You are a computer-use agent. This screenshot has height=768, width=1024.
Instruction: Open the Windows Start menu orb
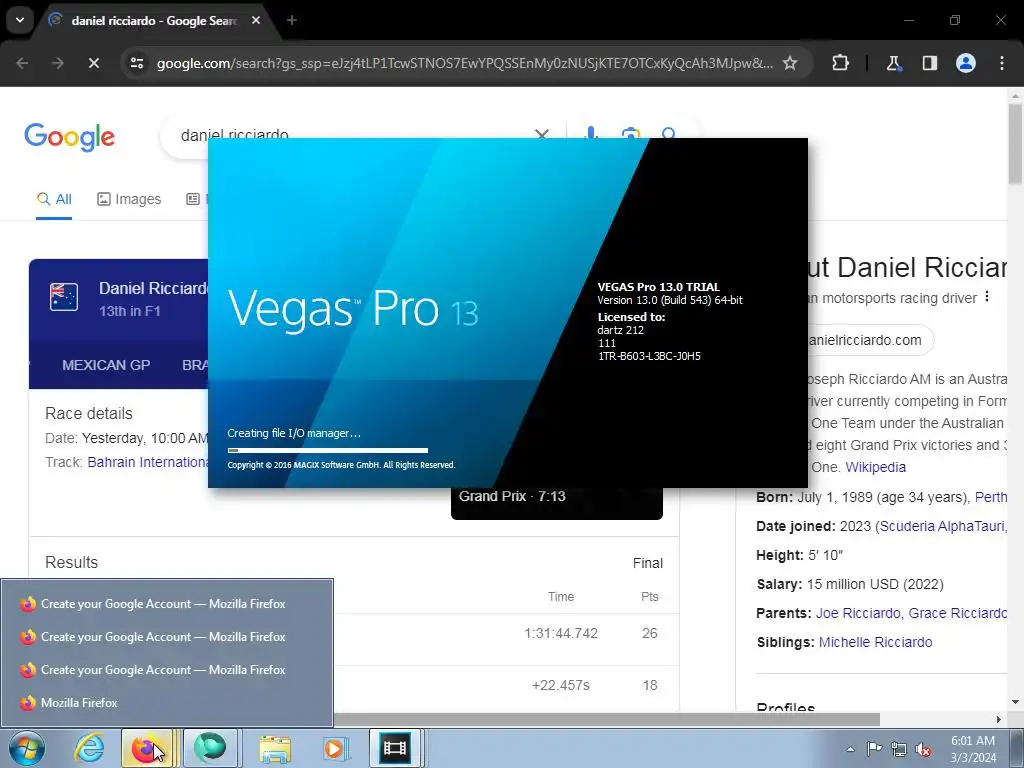pos(27,748)
